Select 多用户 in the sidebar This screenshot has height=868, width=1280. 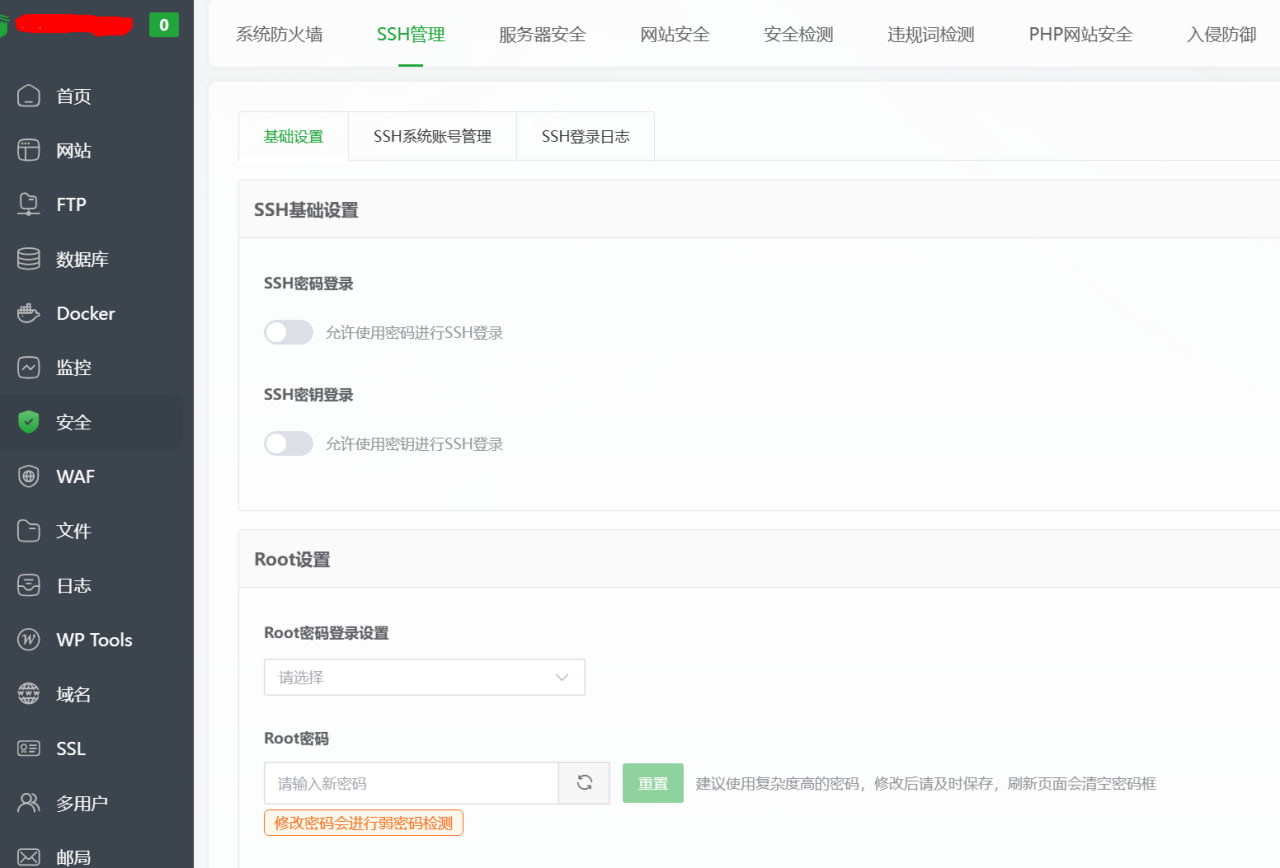coord(82,802)
